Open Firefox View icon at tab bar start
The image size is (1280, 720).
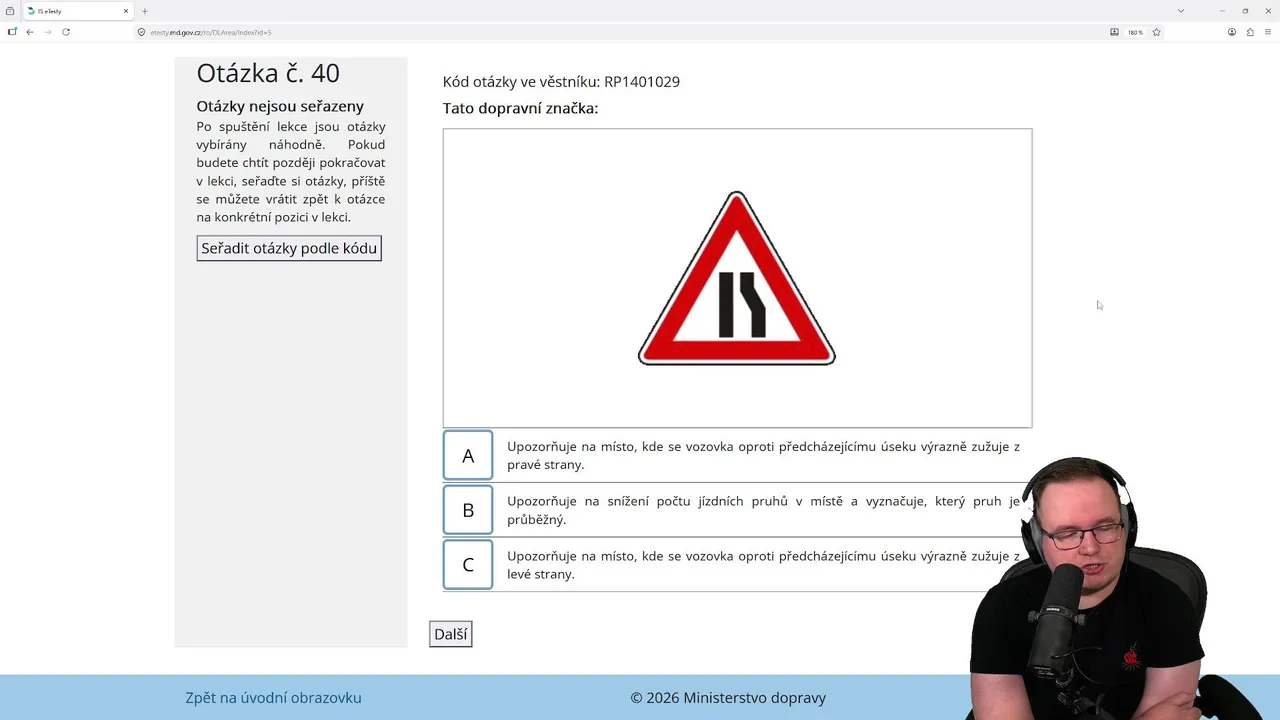click(10, 11)
